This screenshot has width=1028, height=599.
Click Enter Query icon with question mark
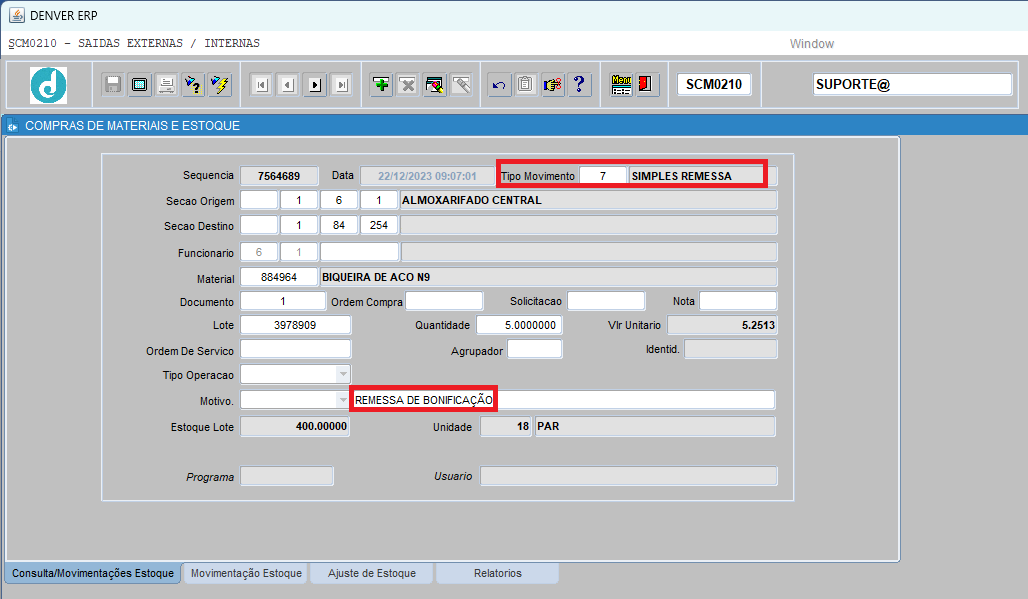[x=193, y=85]
